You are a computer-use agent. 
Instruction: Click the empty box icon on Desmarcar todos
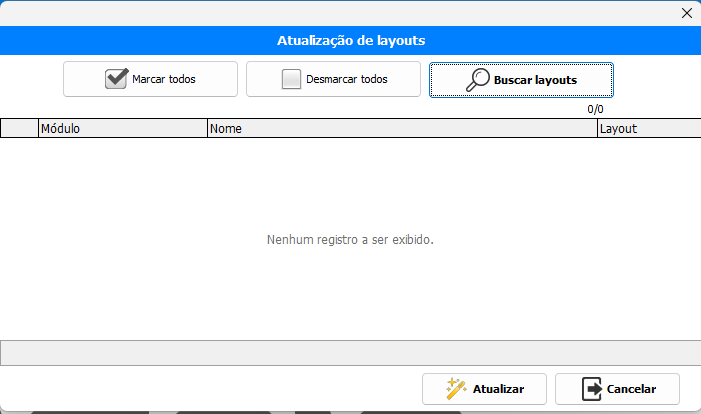tap(291, 79)
